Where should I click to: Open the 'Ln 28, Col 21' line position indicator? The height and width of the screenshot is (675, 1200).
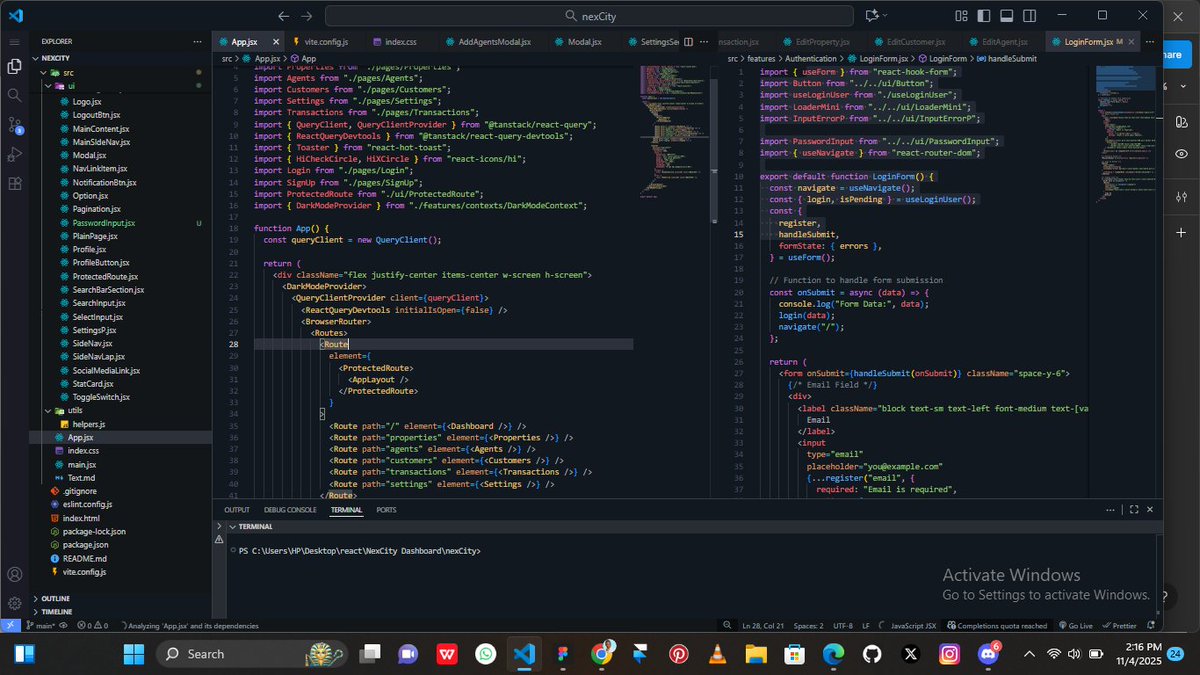coord(763,626)
